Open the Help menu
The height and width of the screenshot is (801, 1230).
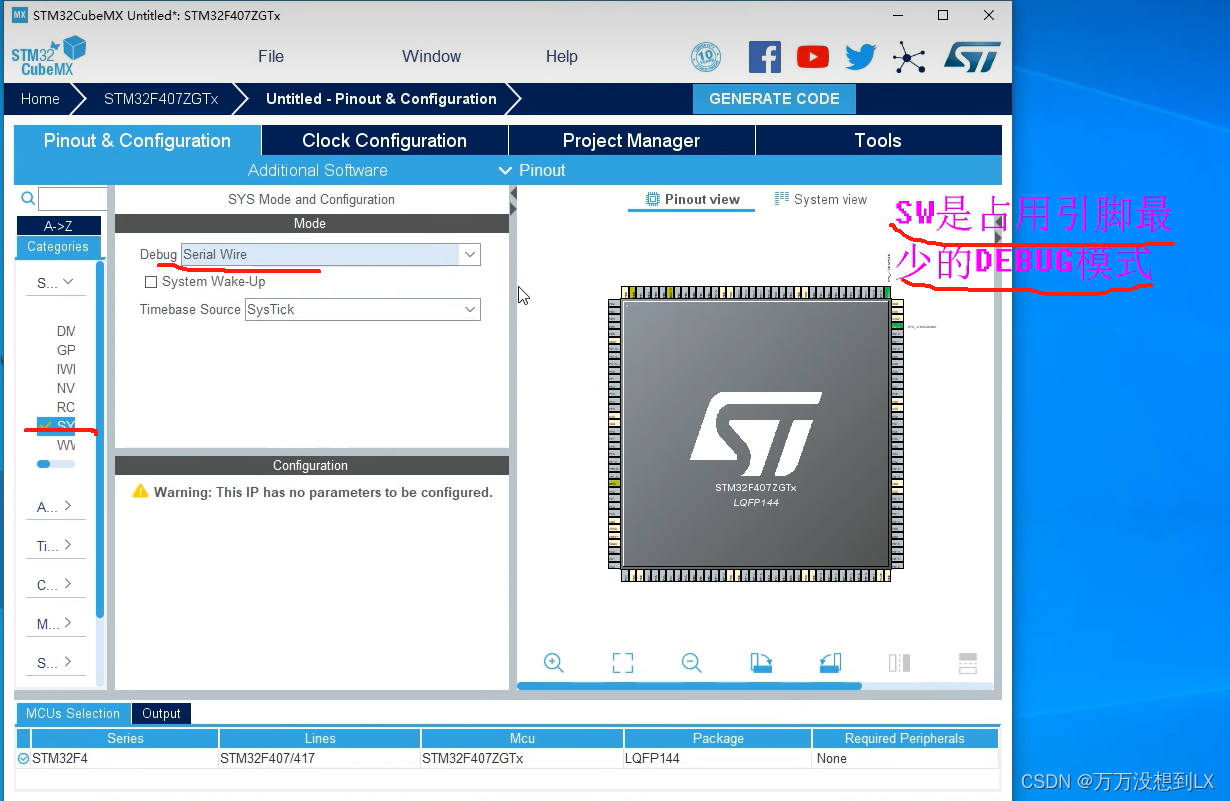pos(561,57)
